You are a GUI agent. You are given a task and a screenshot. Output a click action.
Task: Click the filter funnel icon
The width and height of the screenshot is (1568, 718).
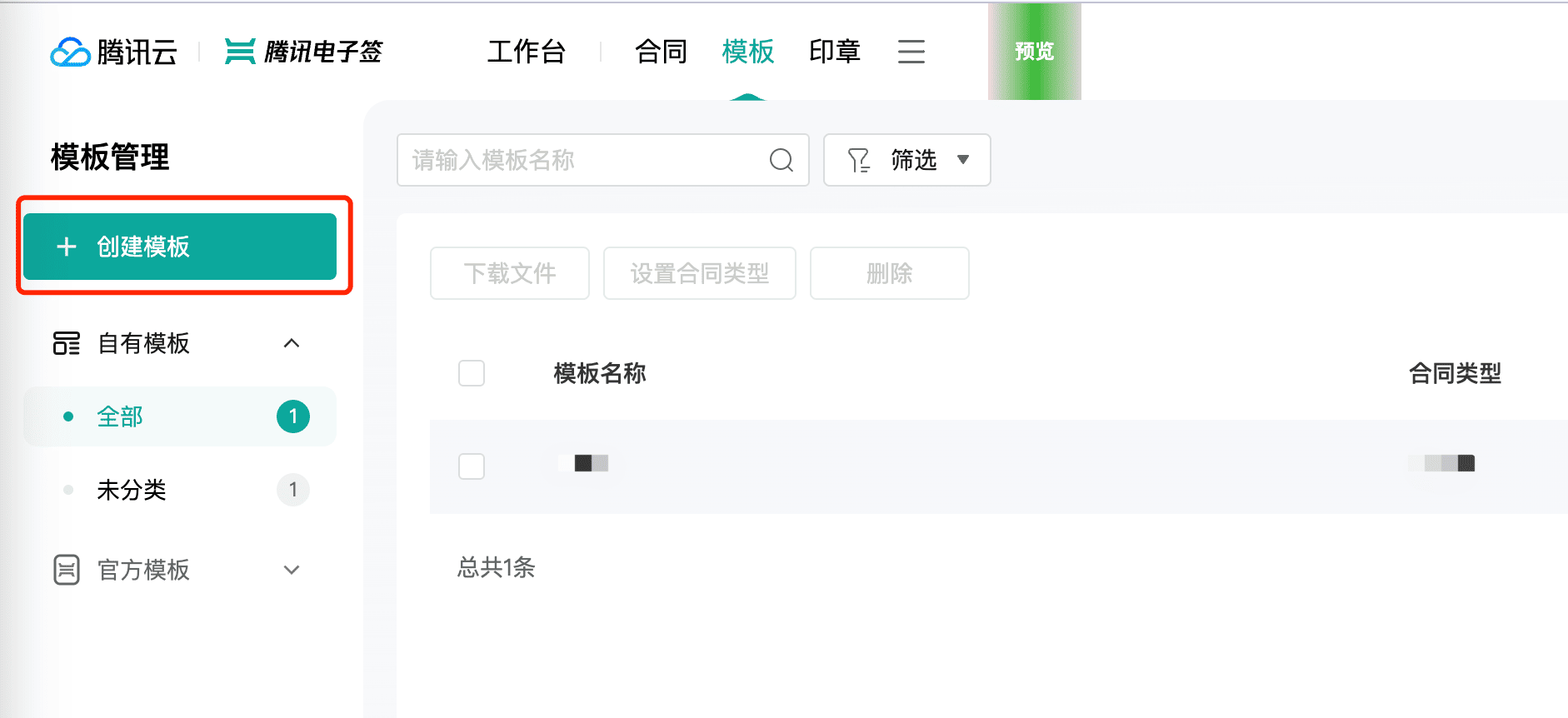[858, 160]
